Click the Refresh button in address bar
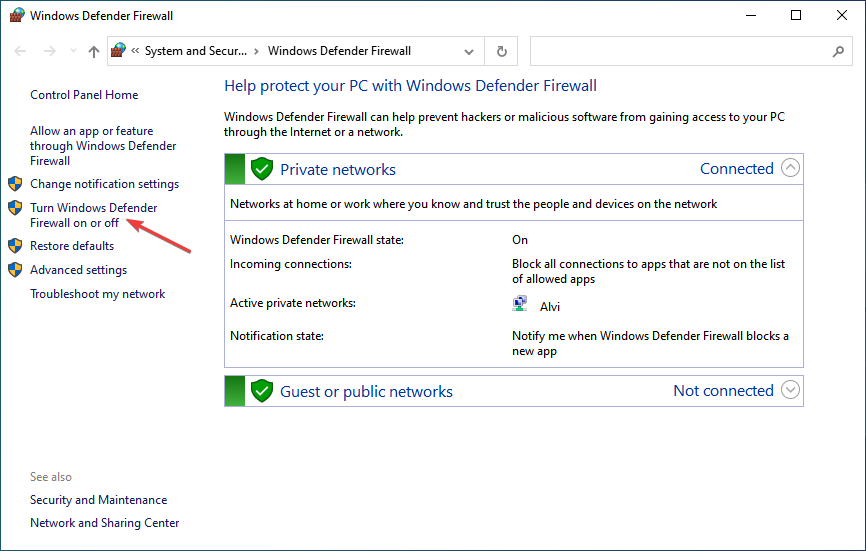The height and width of the screenshot is (551, 866). [501, 51]
